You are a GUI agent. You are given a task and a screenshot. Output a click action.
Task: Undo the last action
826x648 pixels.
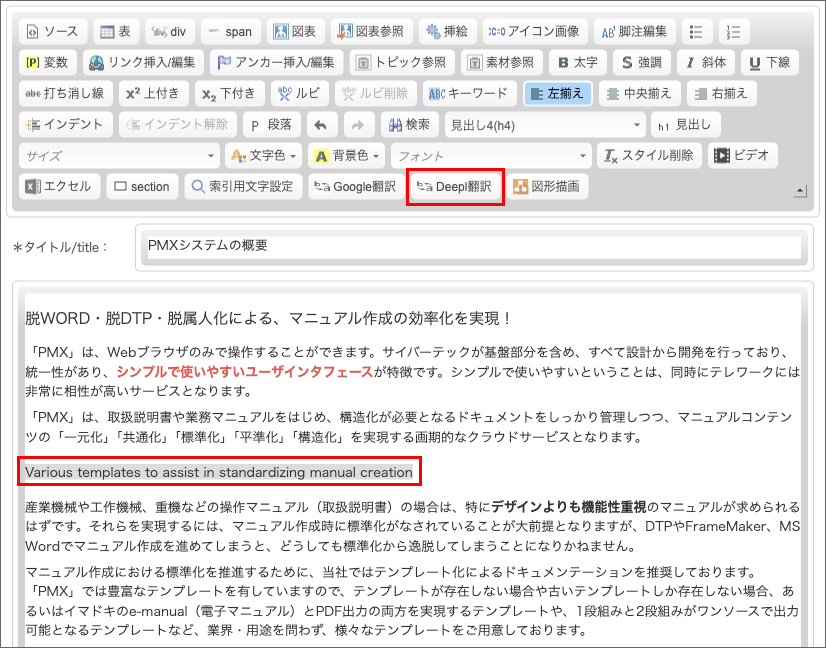click(x=322, y=125)
